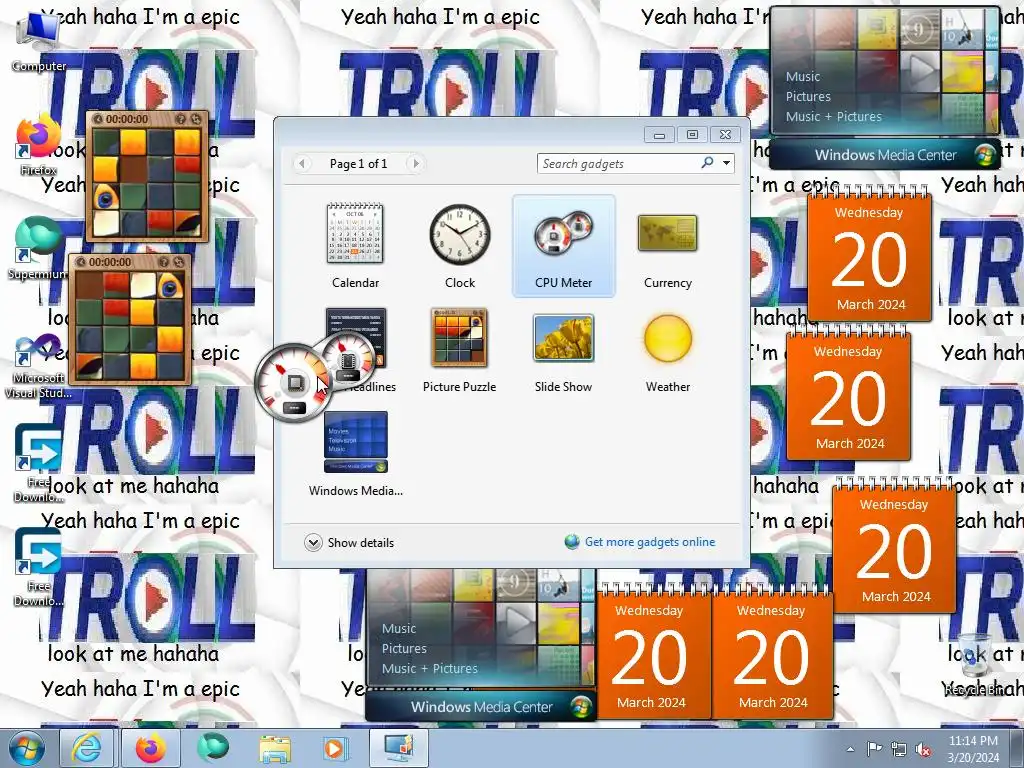Launch Supermium from taskbar
1024x768 pixels.
[214, 748]
